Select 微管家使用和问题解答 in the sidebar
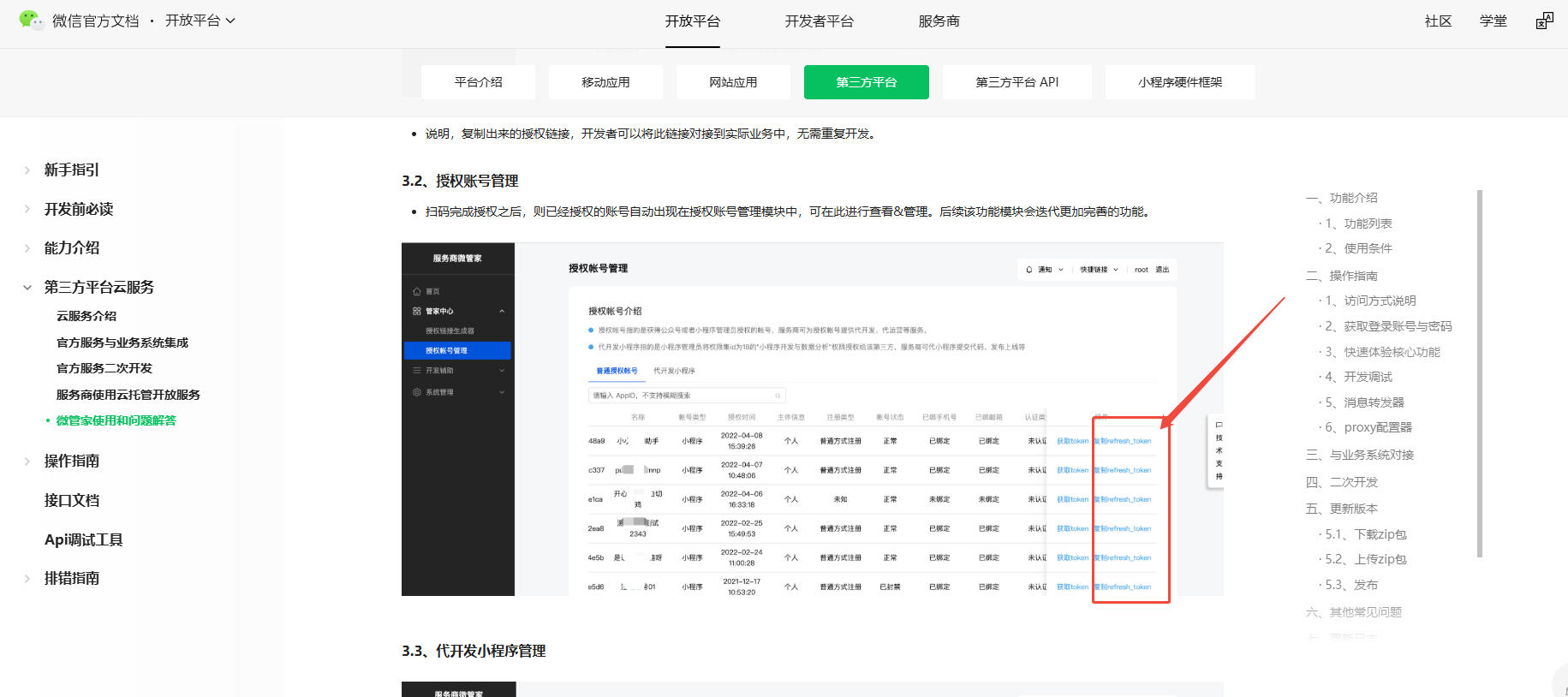Viewport: 1568px width, 697px height. pos(116,420)
